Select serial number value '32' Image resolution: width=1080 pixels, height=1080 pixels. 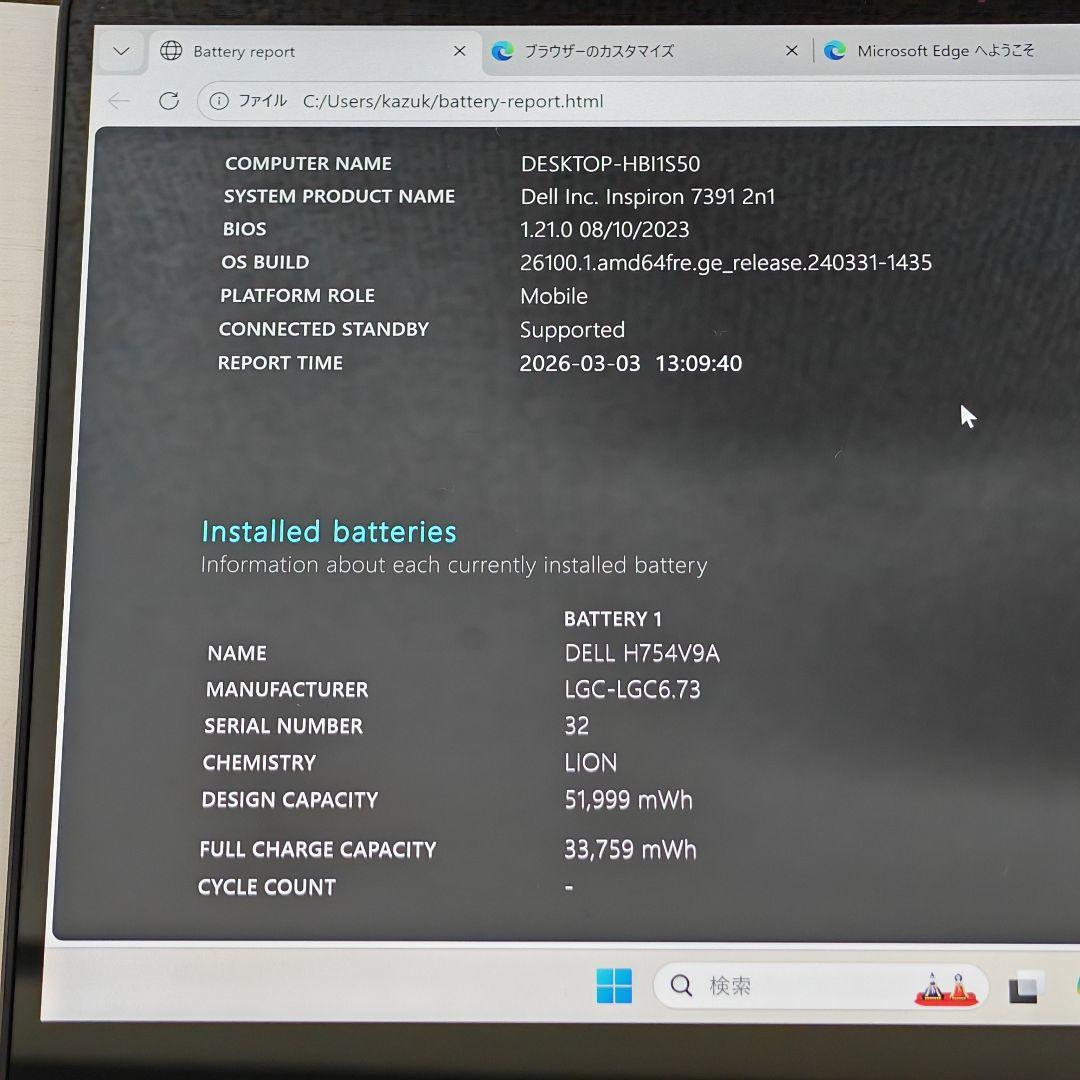click(x=577, y=726)
